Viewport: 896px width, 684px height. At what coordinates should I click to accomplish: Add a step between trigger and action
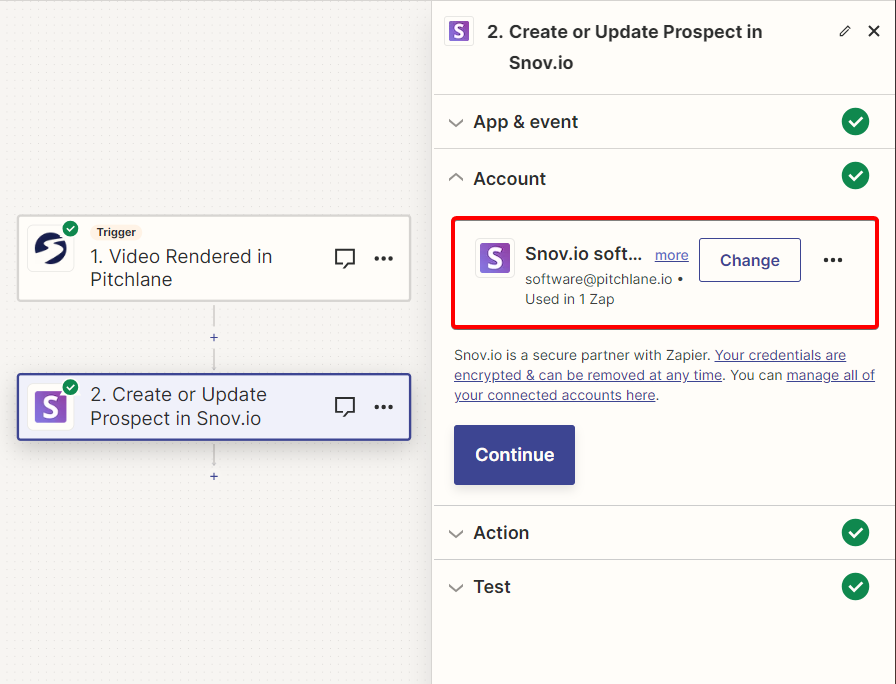pyautogui.click(x=214, y=338)
